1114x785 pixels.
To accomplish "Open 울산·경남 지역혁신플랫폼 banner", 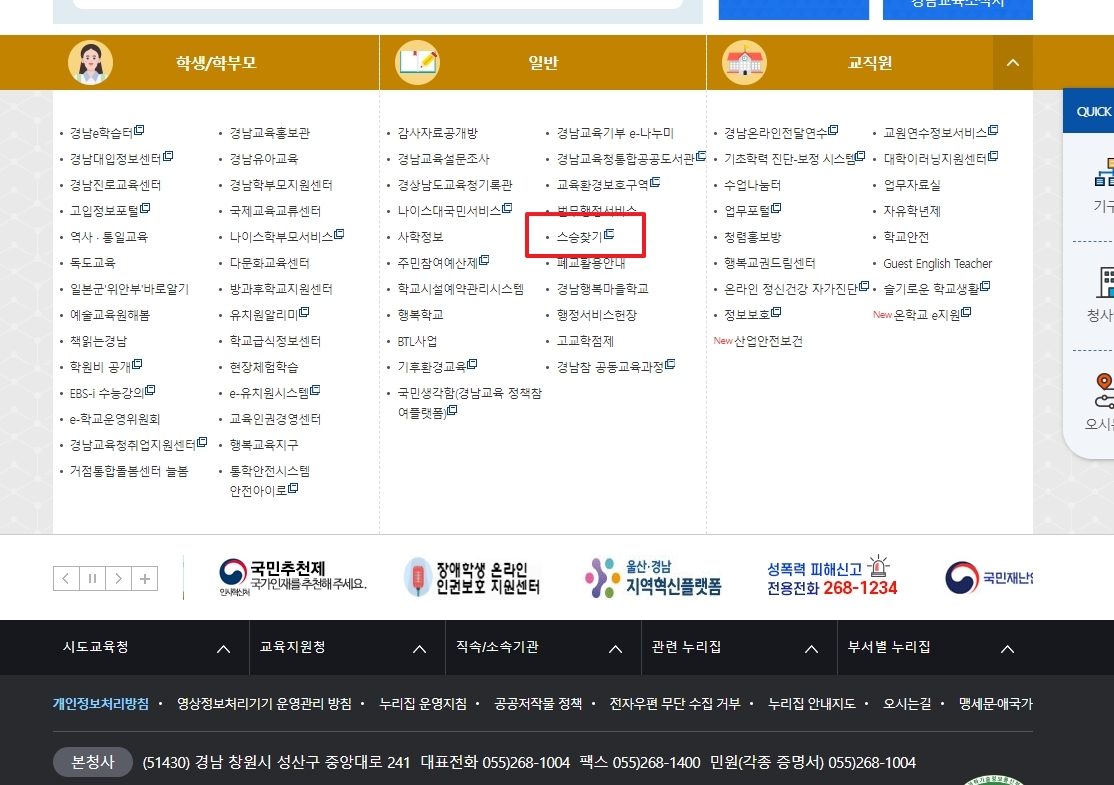I will click(653, 577).
